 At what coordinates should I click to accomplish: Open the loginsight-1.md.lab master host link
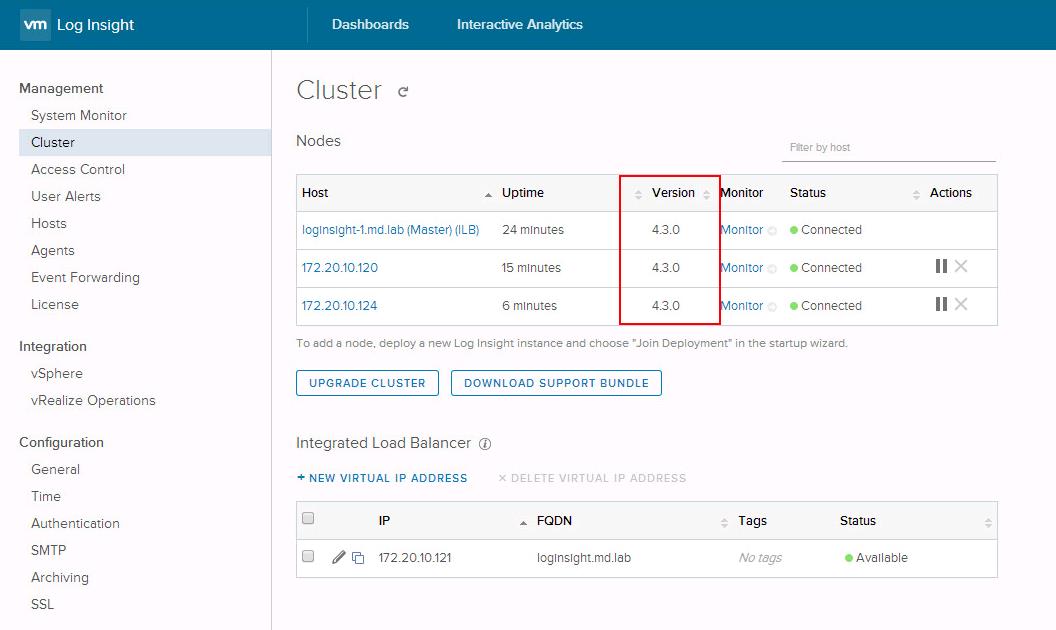pos(390,230)
